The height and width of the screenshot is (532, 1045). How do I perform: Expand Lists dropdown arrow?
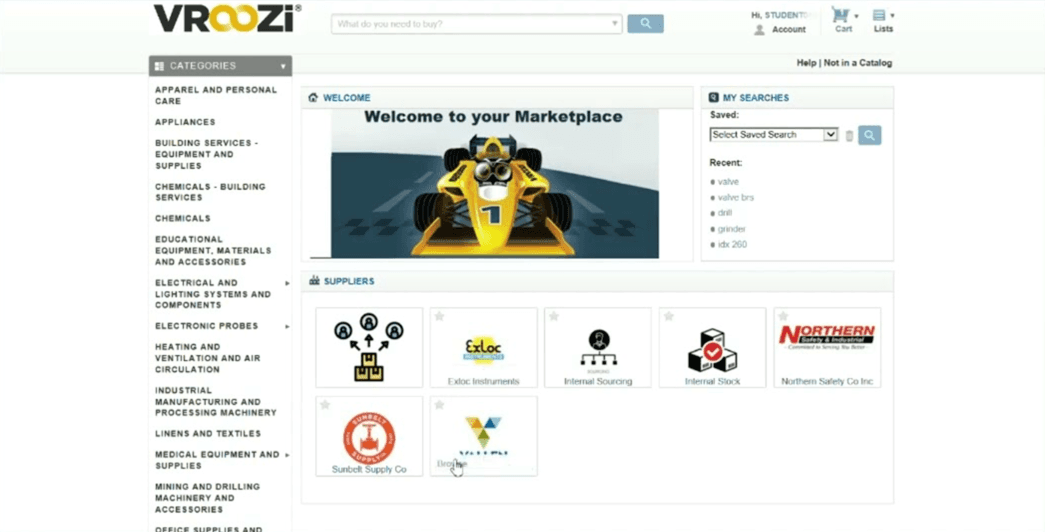pos(892,15)
